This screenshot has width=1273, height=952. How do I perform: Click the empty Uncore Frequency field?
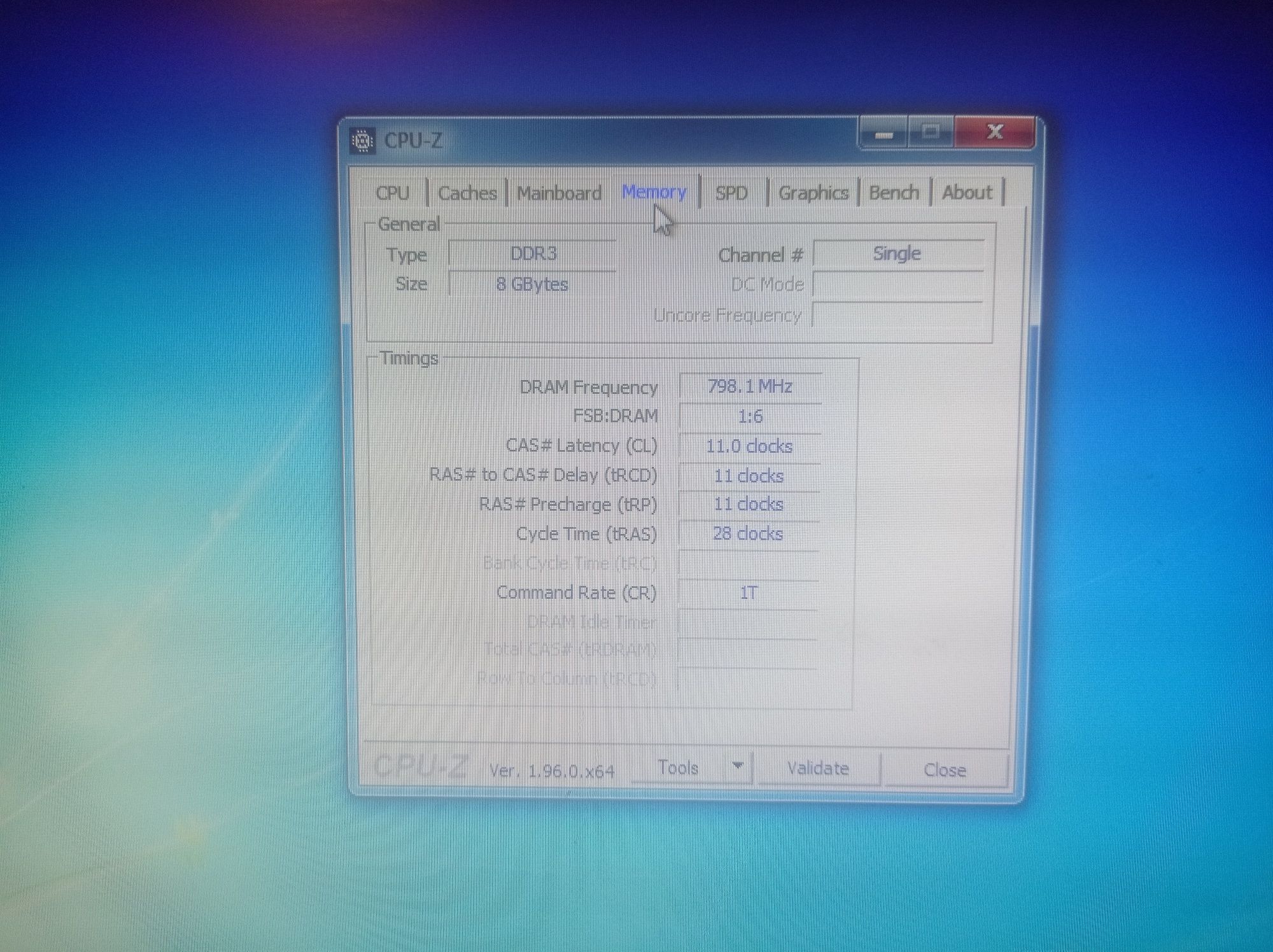coord(898,315)
